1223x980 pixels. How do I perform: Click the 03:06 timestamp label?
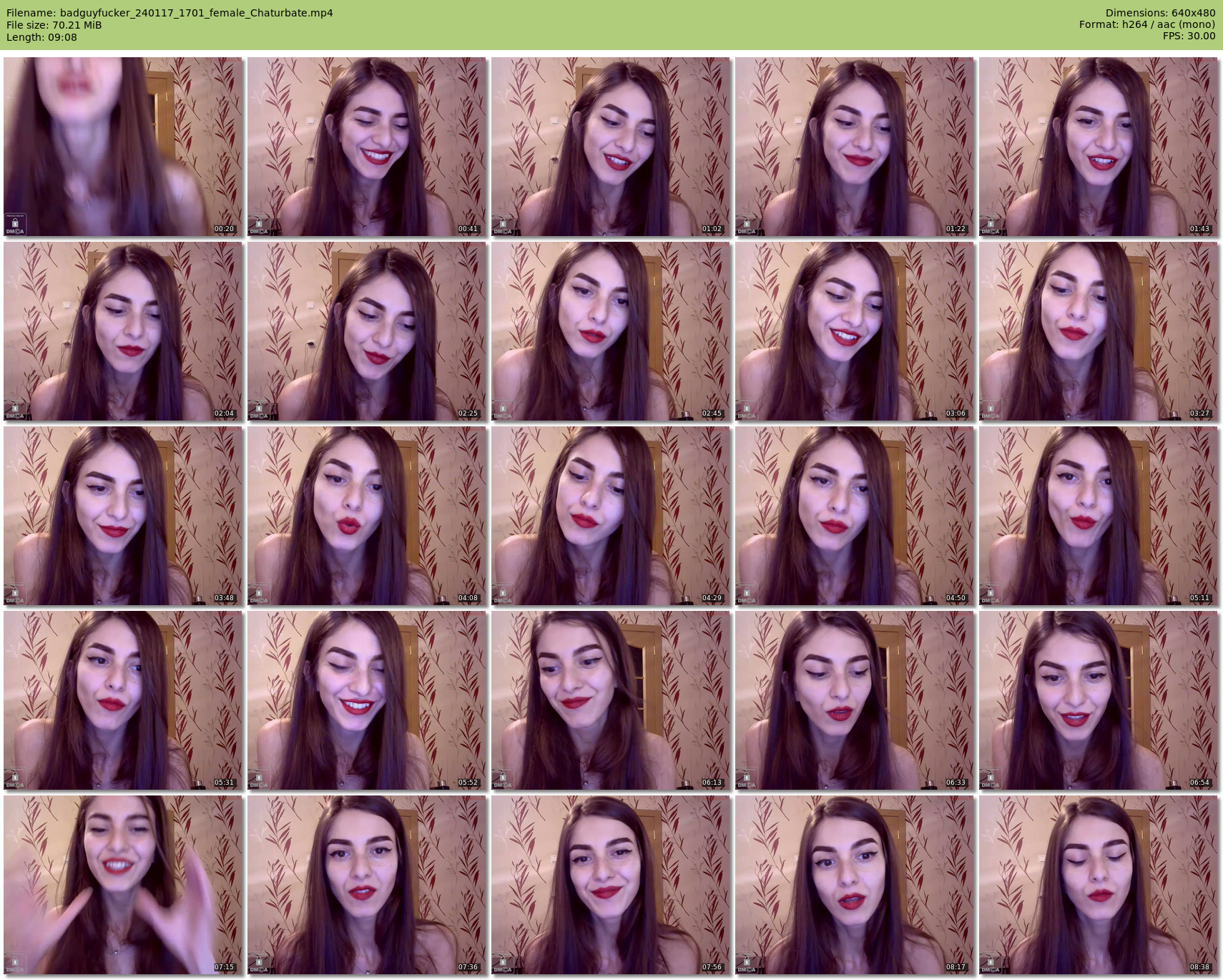coord(956,413)
